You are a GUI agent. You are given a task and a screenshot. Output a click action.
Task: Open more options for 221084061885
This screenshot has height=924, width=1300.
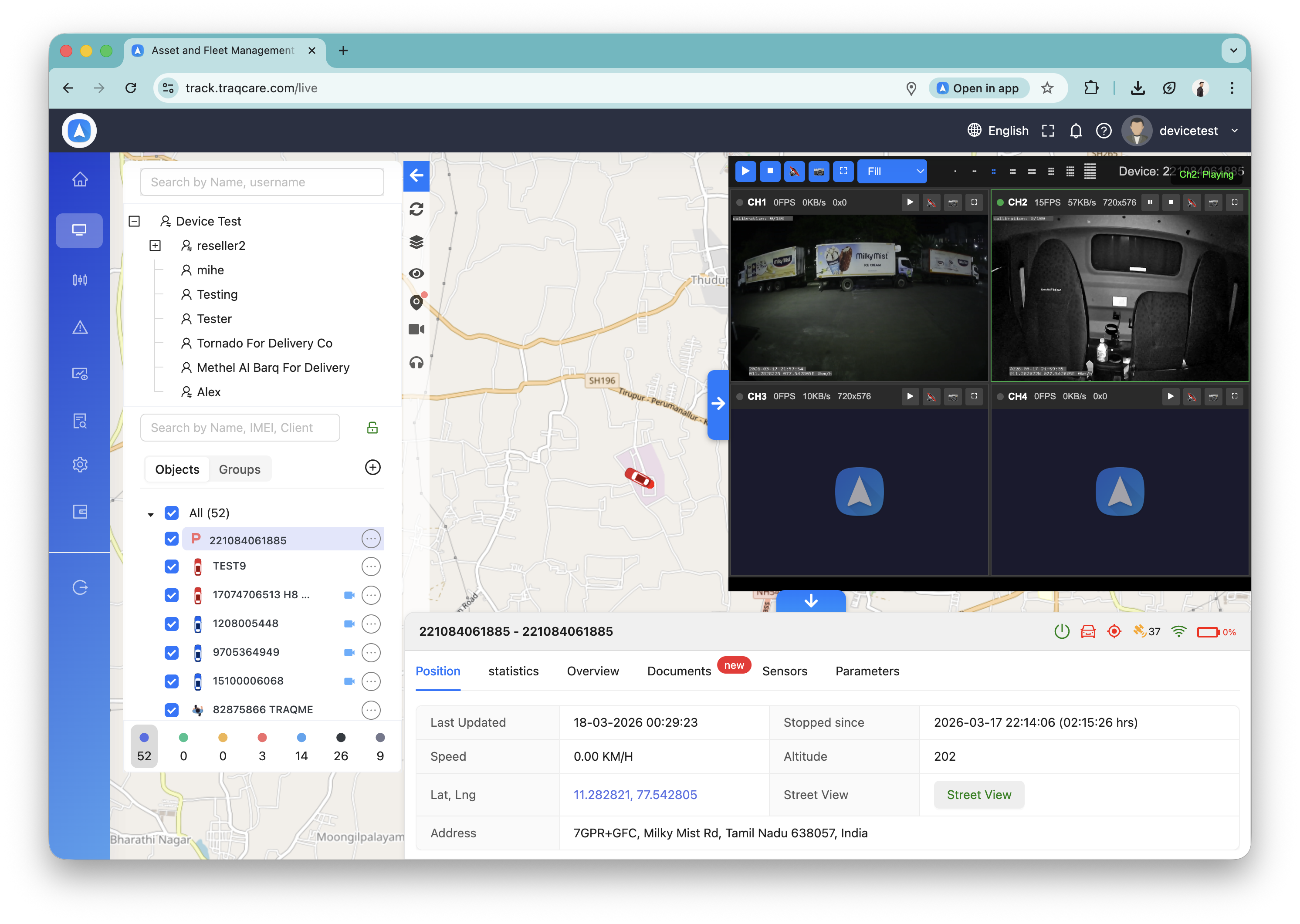click(371, 539)
